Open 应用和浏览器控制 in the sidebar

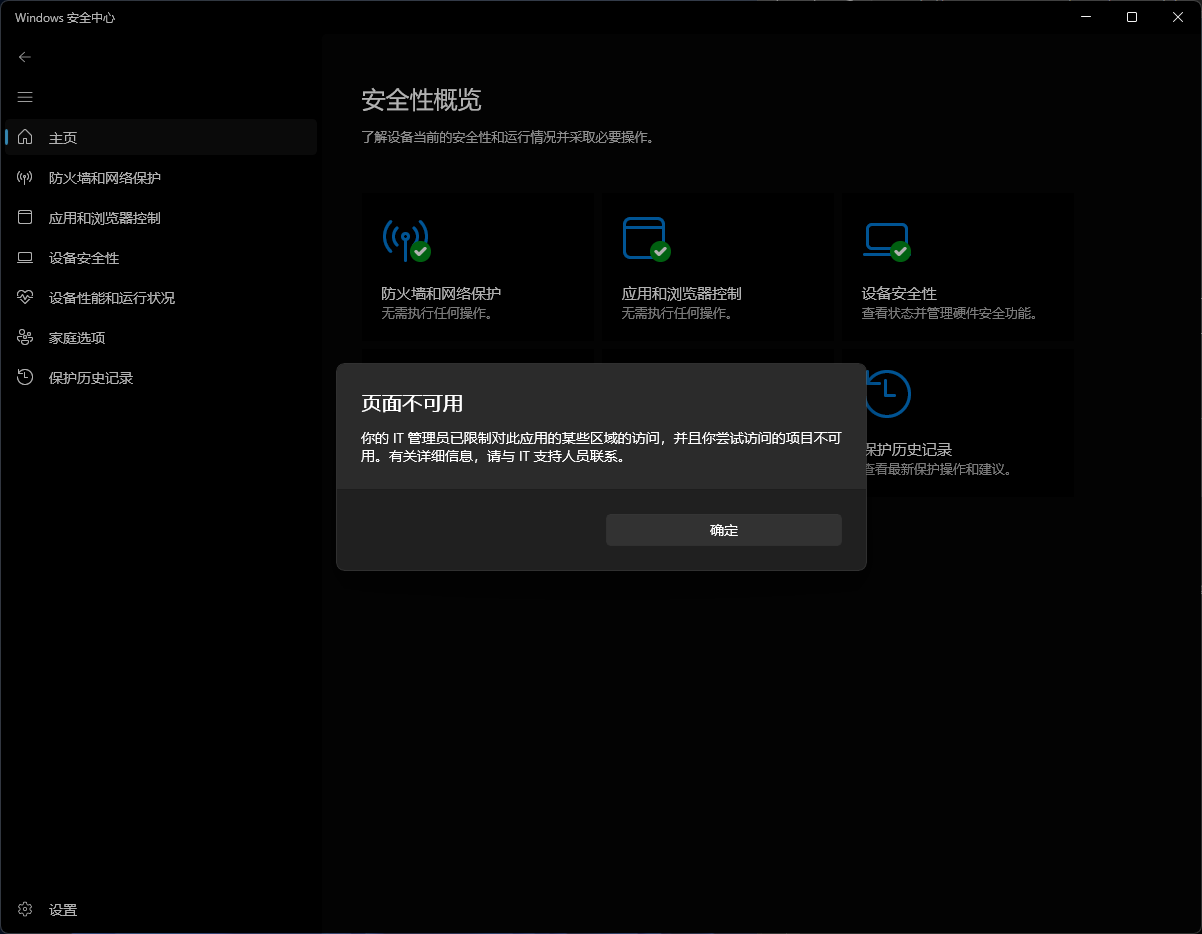pos(105,218)
